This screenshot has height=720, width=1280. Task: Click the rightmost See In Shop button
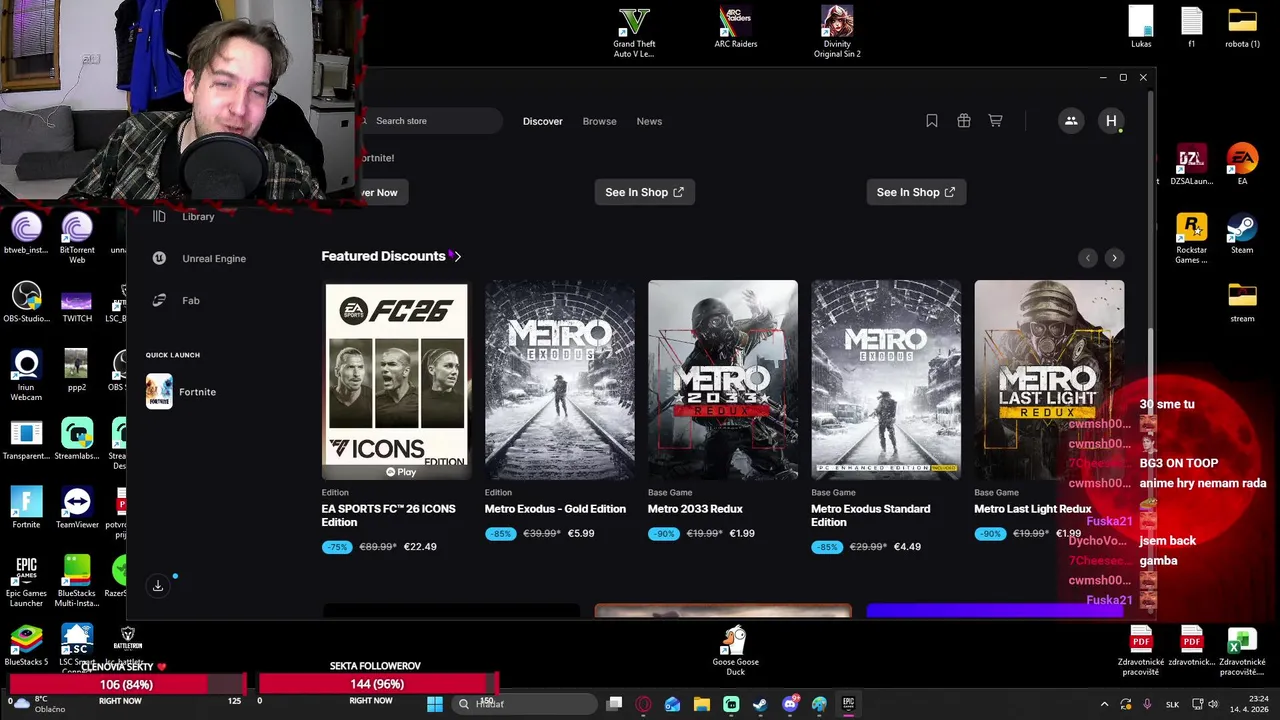[916, 192]
